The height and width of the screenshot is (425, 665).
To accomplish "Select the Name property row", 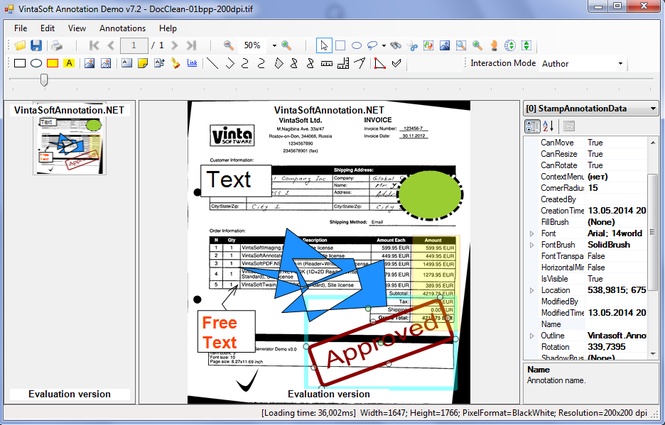I will click(586, 324).
